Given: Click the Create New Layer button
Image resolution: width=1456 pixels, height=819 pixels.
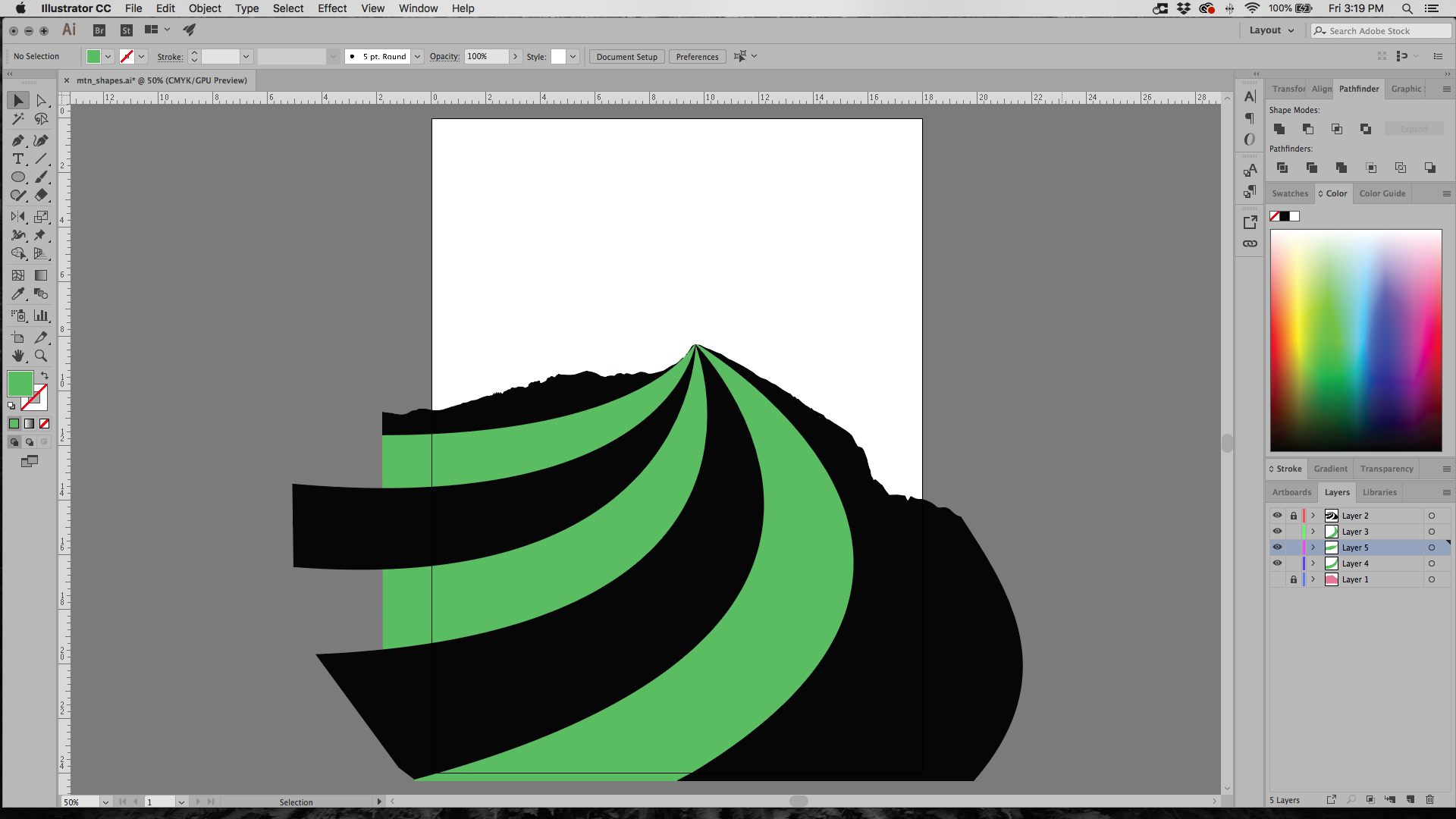Looking at the screenshot, I should click(1410, 799).
